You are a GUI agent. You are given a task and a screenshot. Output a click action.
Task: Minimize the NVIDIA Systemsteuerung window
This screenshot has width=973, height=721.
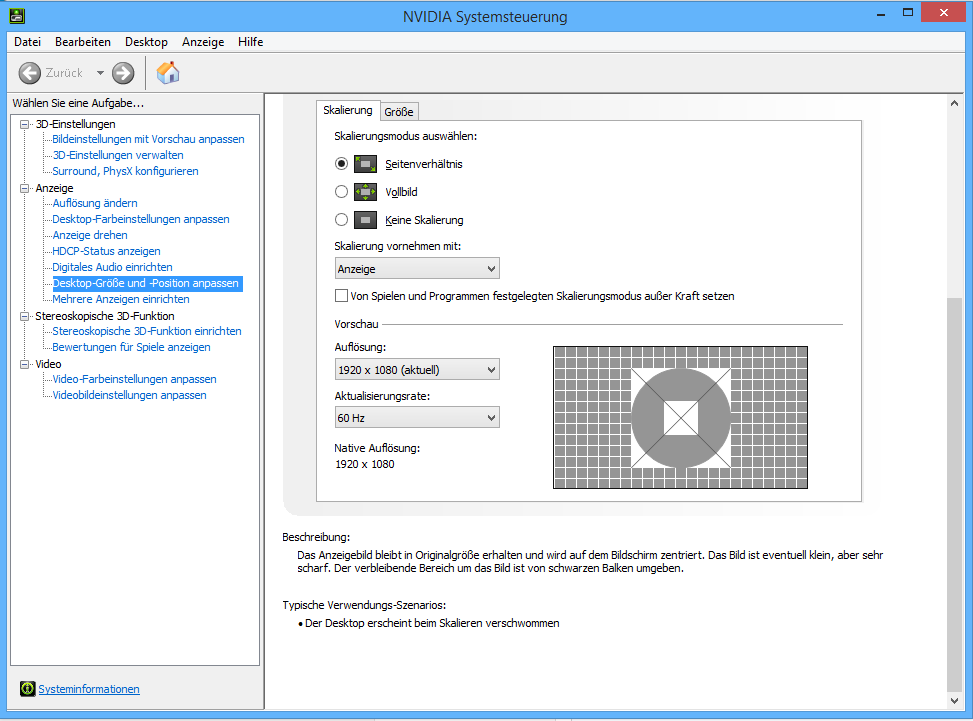click(880, 13)
